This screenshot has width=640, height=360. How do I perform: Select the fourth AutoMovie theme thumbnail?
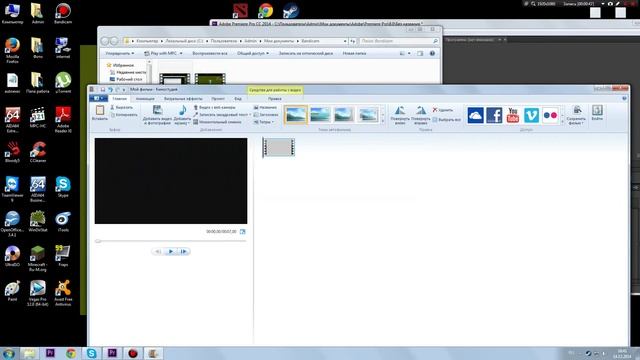tap(368, 115)
